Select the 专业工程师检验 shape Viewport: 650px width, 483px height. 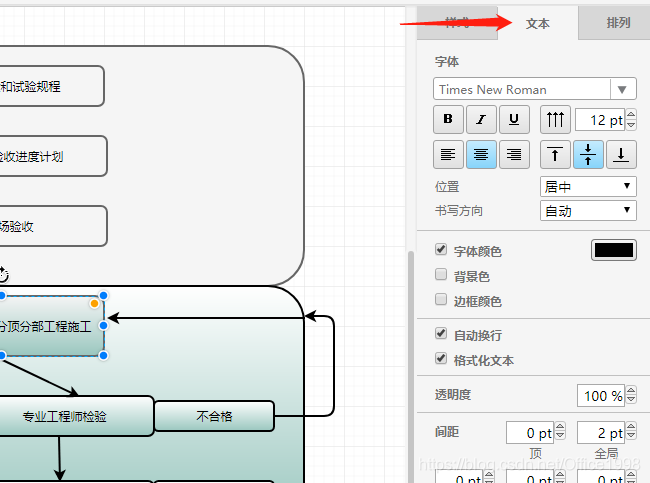pyautogui.click(x=76, y=416)
